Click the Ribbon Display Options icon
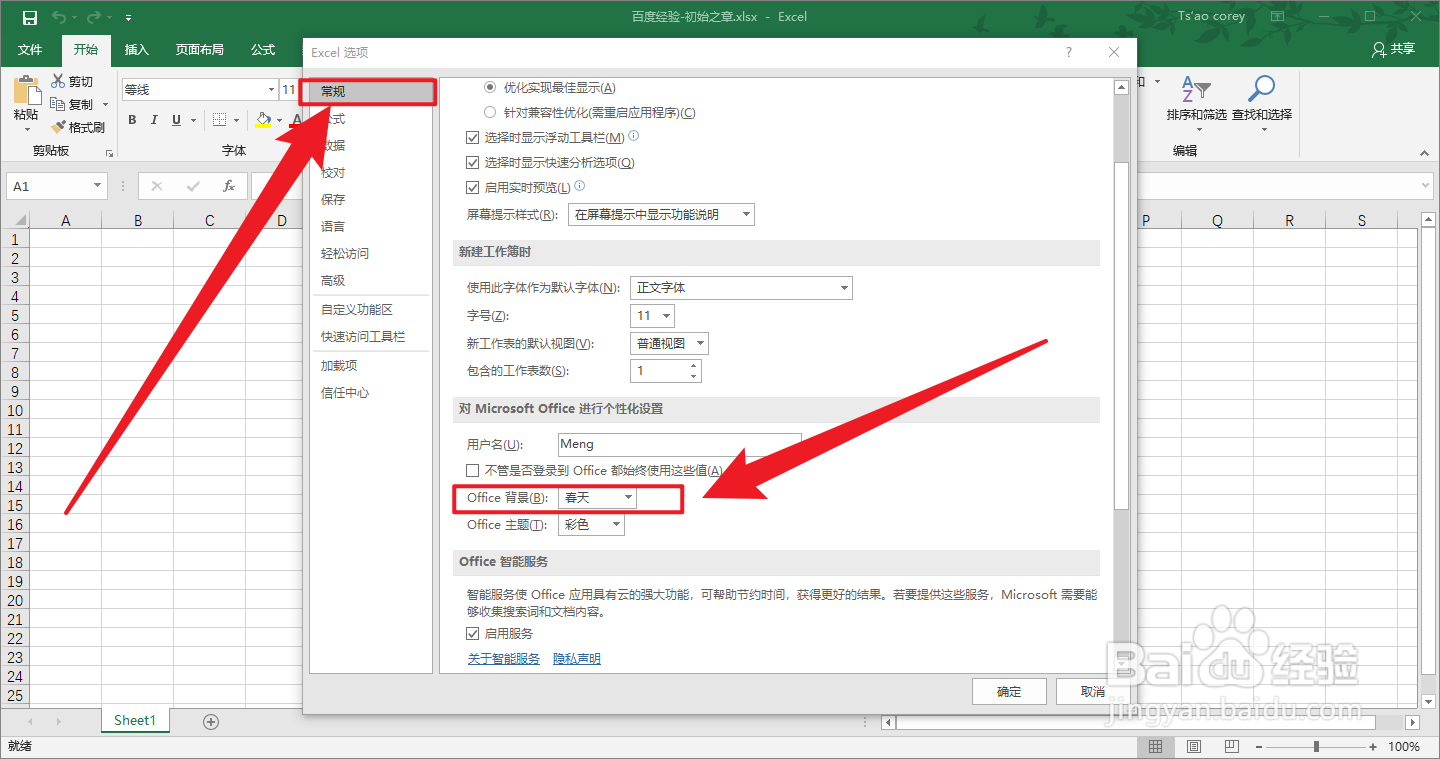Screen dimensions: 1440x759 click(1279, 17)
